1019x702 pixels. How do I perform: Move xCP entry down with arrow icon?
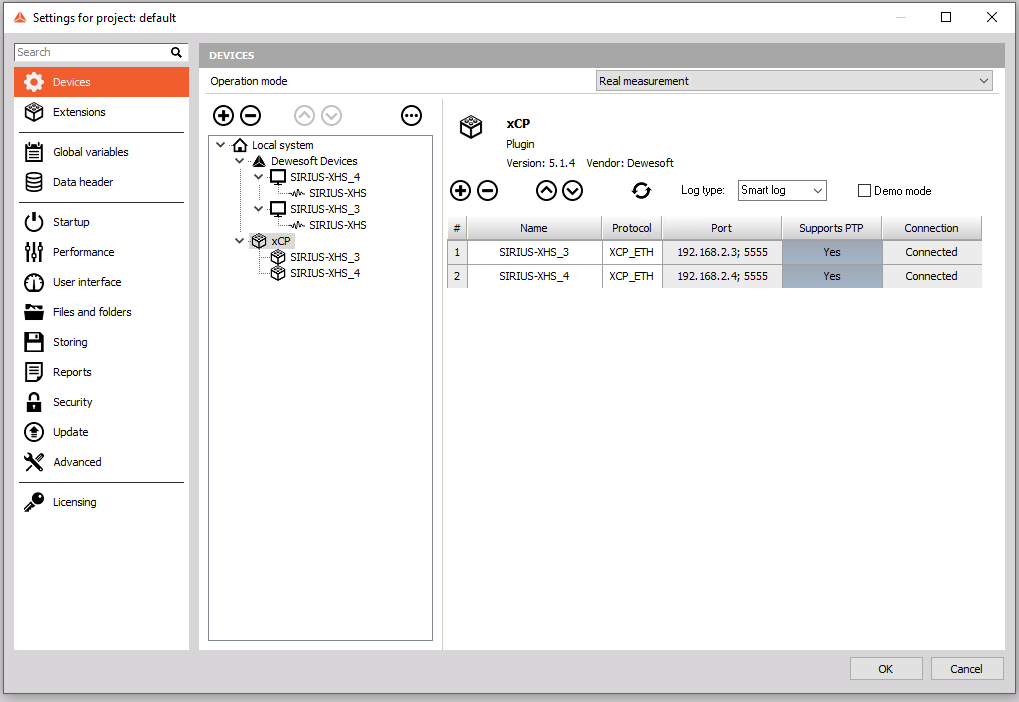click(x=573, y=190)
